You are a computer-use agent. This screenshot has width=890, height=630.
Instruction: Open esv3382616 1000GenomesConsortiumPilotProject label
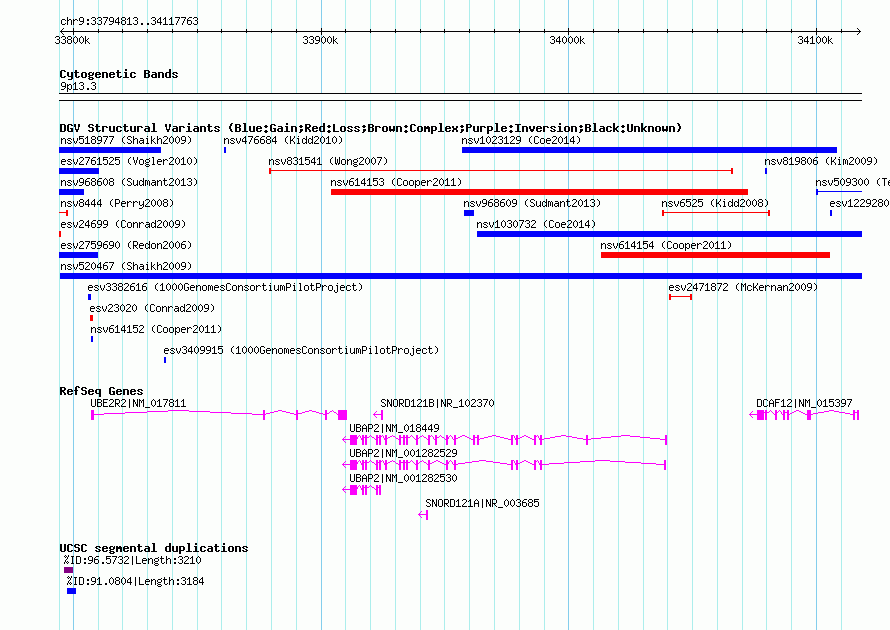coord(225,287)
